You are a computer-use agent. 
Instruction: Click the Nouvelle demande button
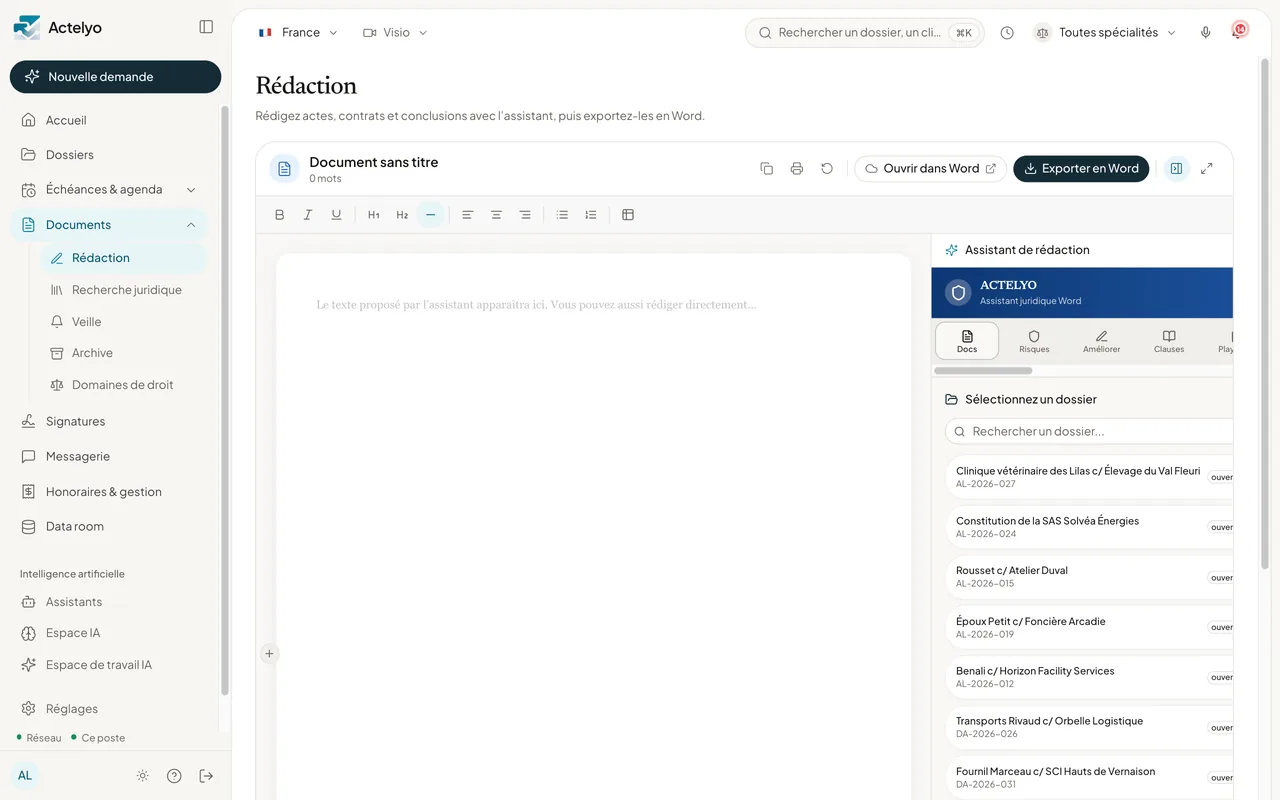[x=115, y=77]
